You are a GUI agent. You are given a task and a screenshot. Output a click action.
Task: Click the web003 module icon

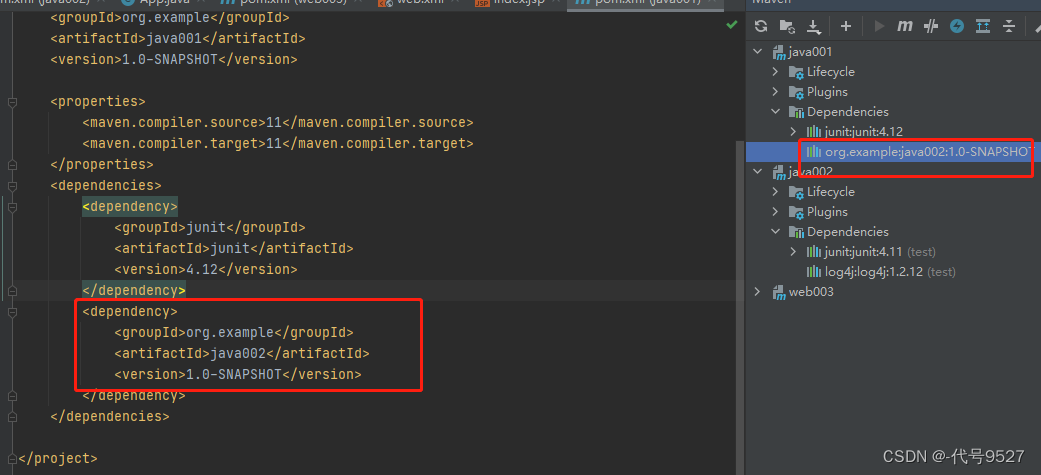pos(779,292)
